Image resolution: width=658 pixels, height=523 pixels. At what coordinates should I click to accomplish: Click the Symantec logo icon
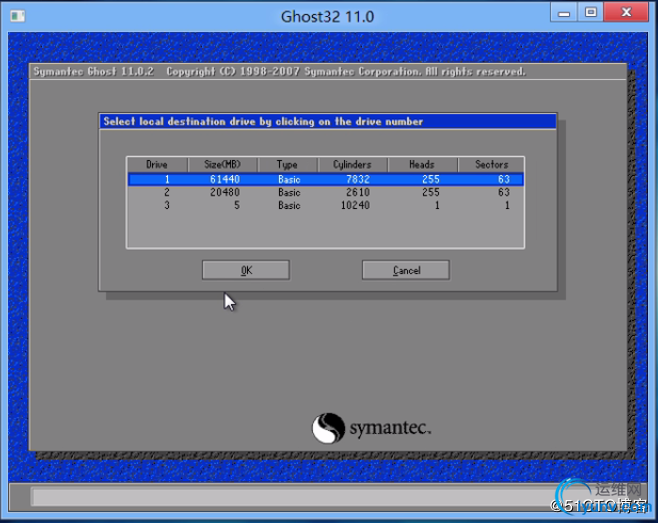[x=328, y=428]
